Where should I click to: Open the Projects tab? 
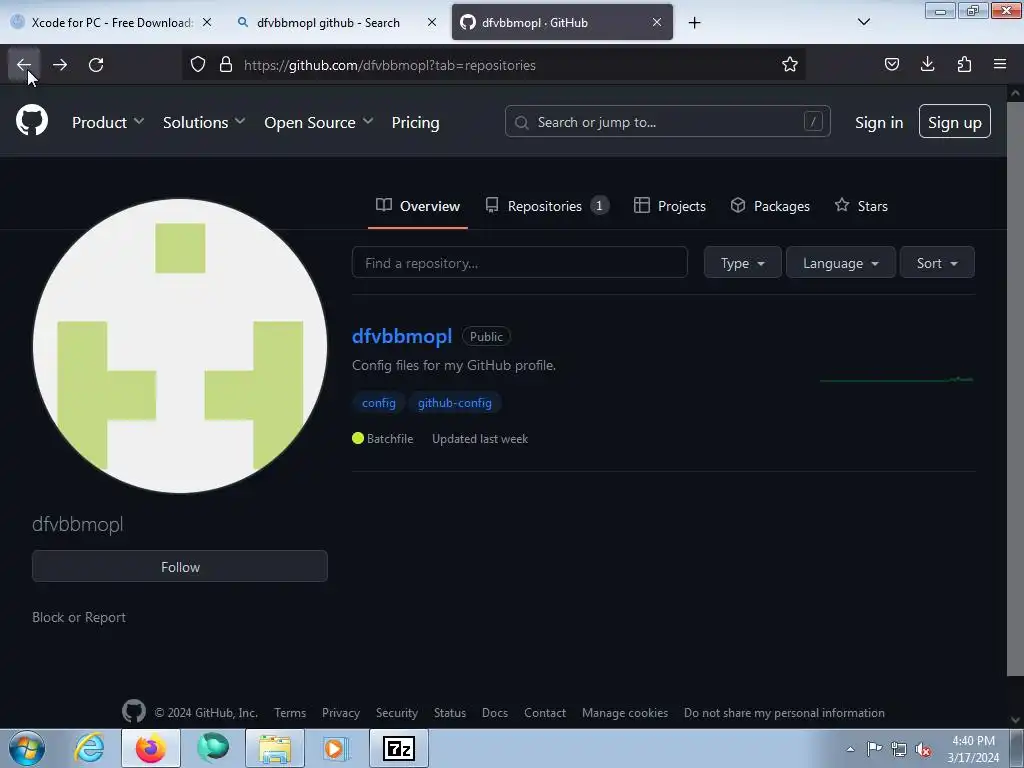670,206
